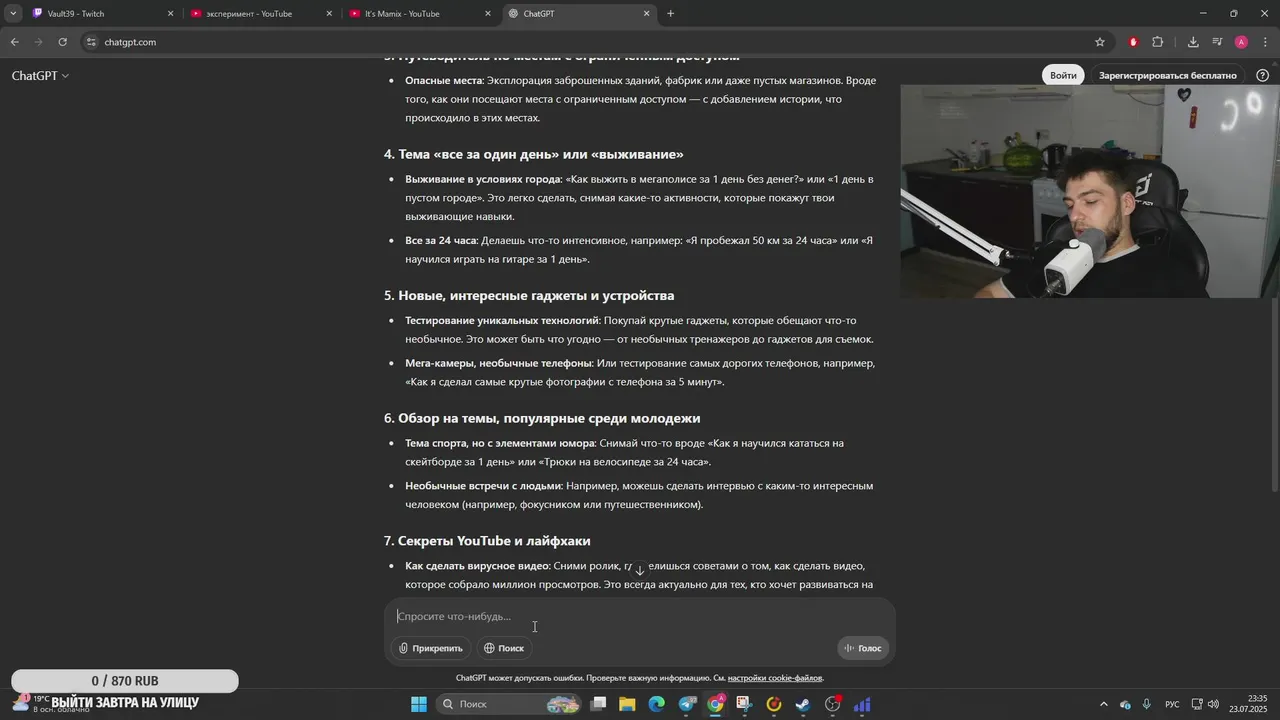Go back with the browser back arrow
This screenshot has width=1280, height=720.
[14, 42]
